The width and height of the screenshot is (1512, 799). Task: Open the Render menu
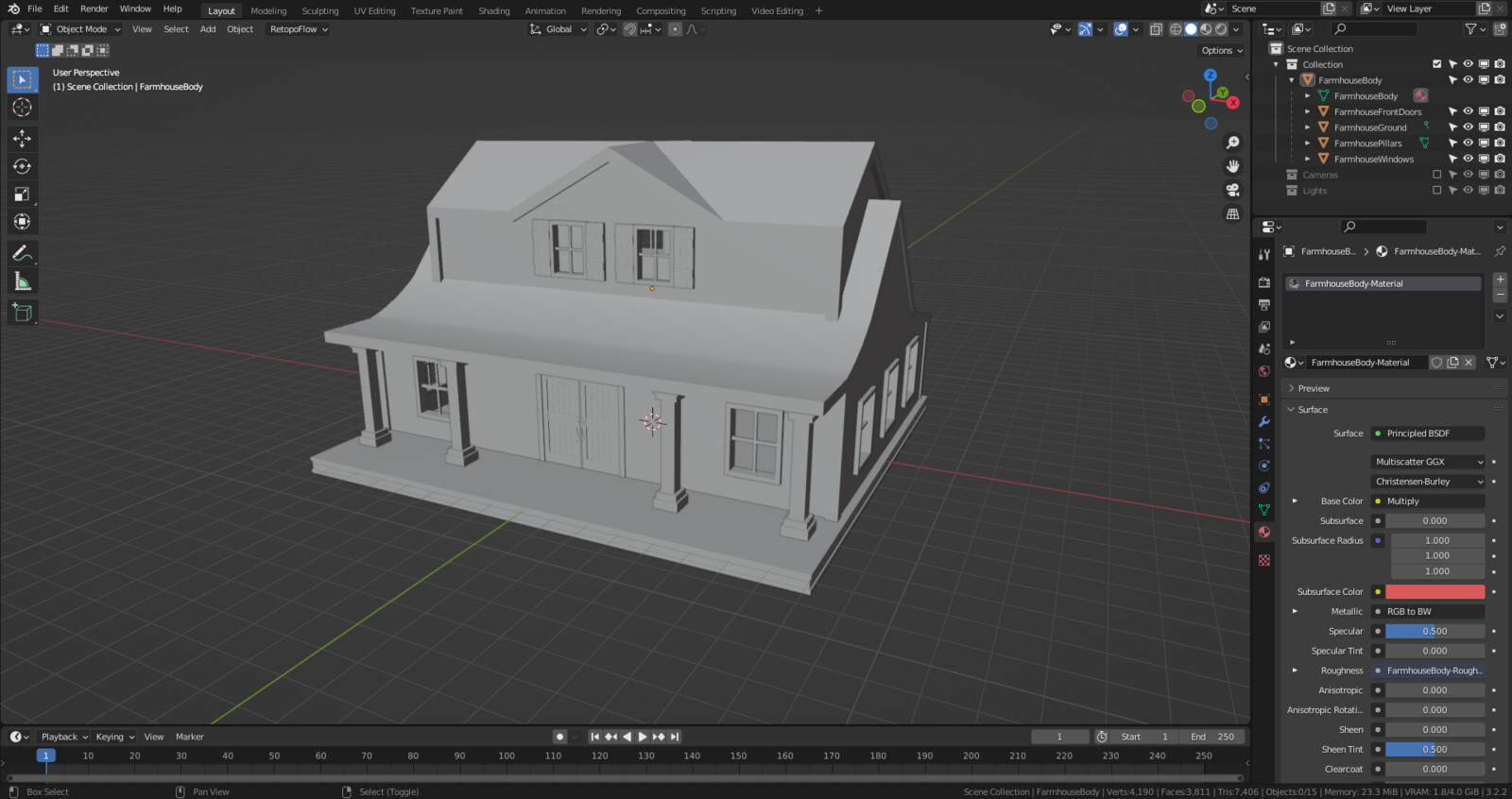(94, 8)
